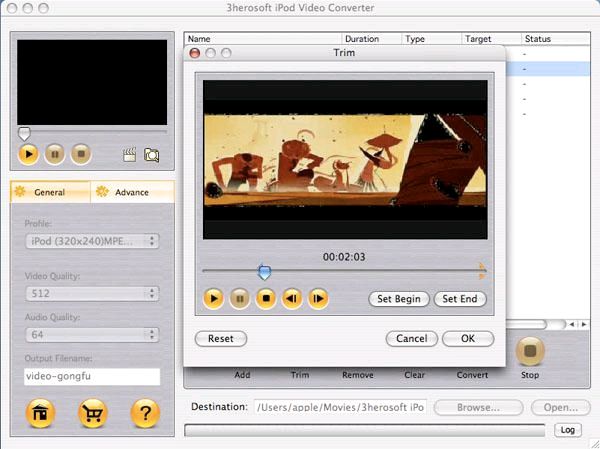The height and width of the screenshot is (449, 600).
Task: Click the blue Trim timeline slider handle
Action: [x=264, y=273]
